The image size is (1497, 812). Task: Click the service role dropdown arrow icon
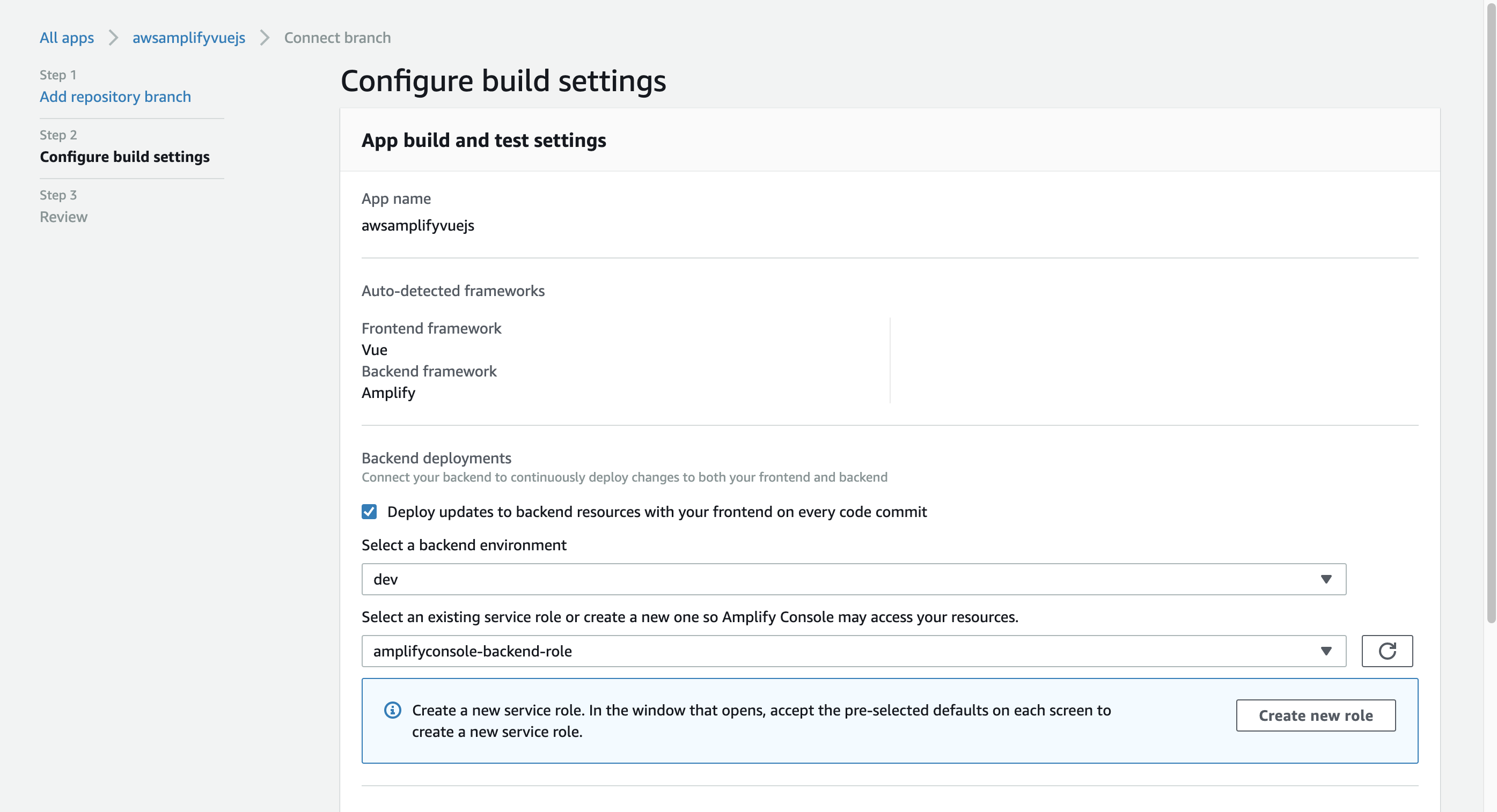(1325, 651)
